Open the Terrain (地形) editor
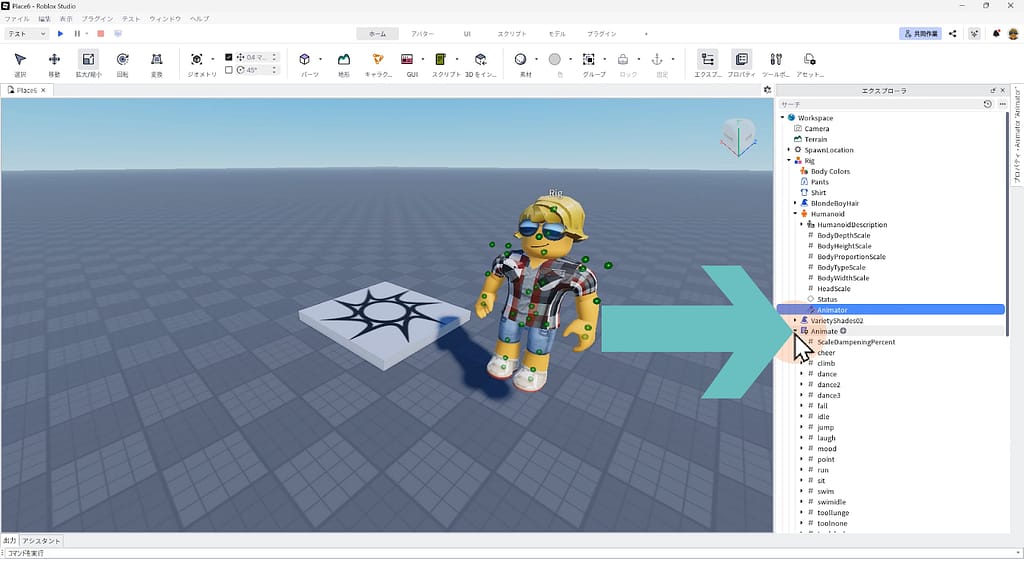This screenshot has height=576, width=1024. (x=344, y=63)
